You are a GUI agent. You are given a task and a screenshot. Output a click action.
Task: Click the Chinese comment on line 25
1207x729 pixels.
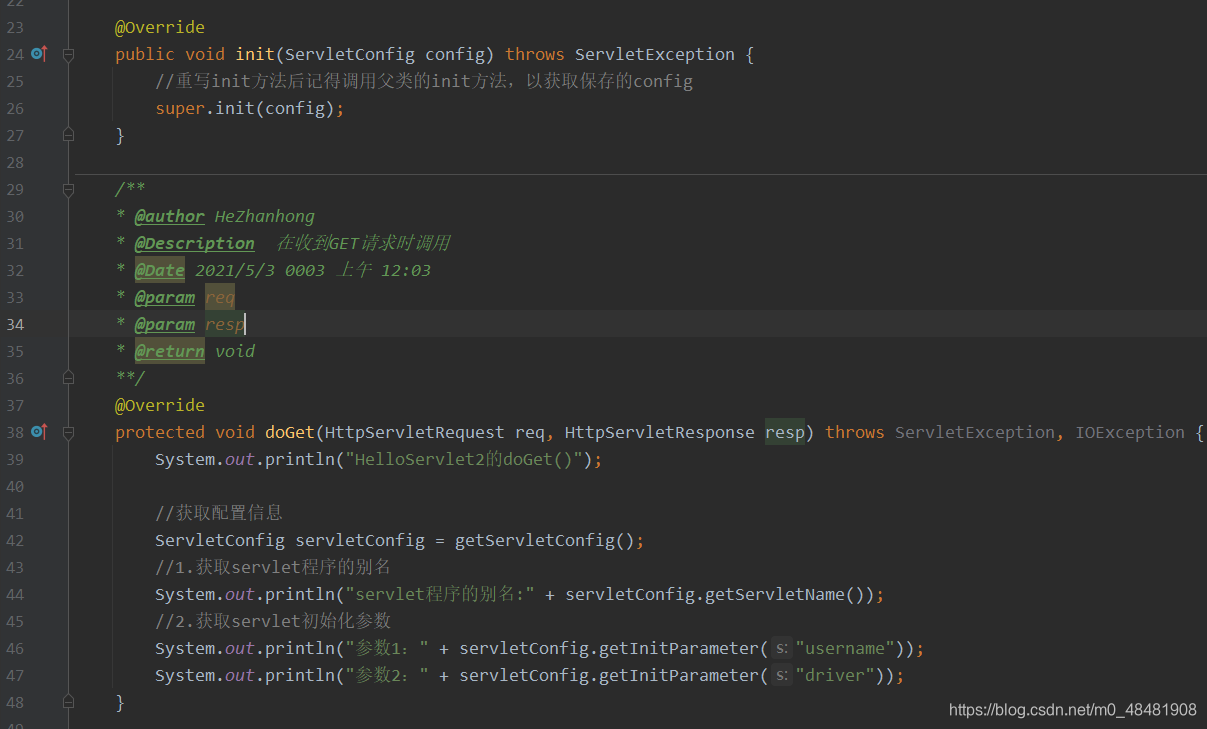click(424, 81)
